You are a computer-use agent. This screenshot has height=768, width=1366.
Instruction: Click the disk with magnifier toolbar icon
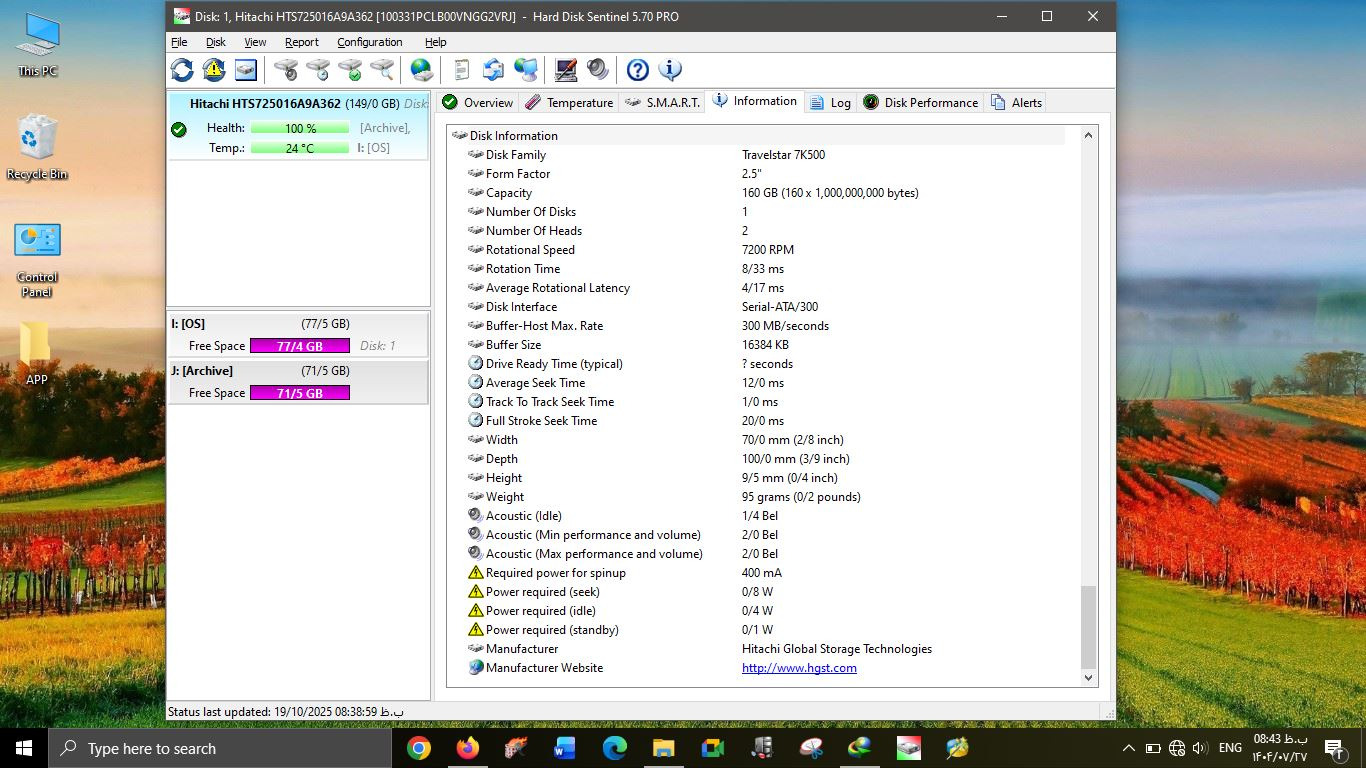point(382,69)
